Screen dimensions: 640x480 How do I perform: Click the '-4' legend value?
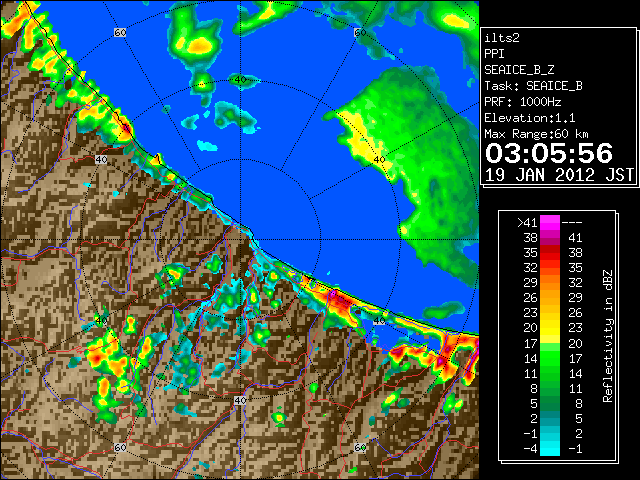tap(531, 449)
